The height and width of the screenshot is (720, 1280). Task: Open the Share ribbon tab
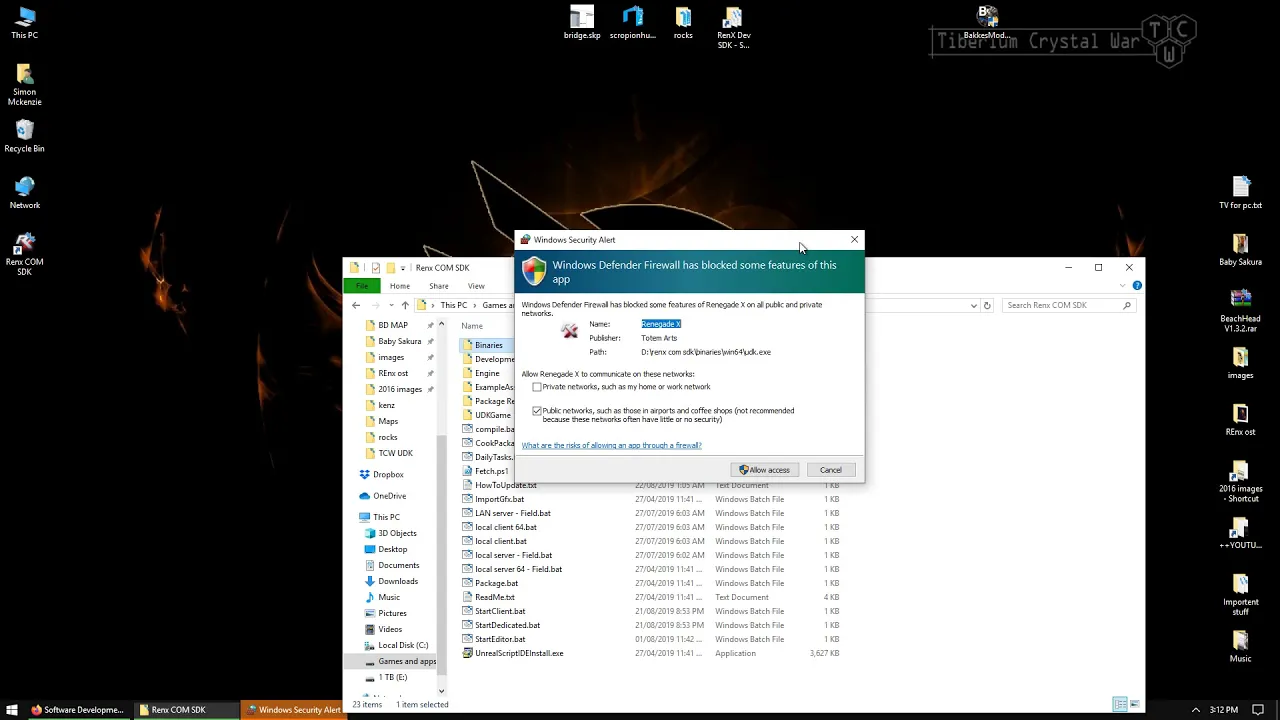pos(439,286)
